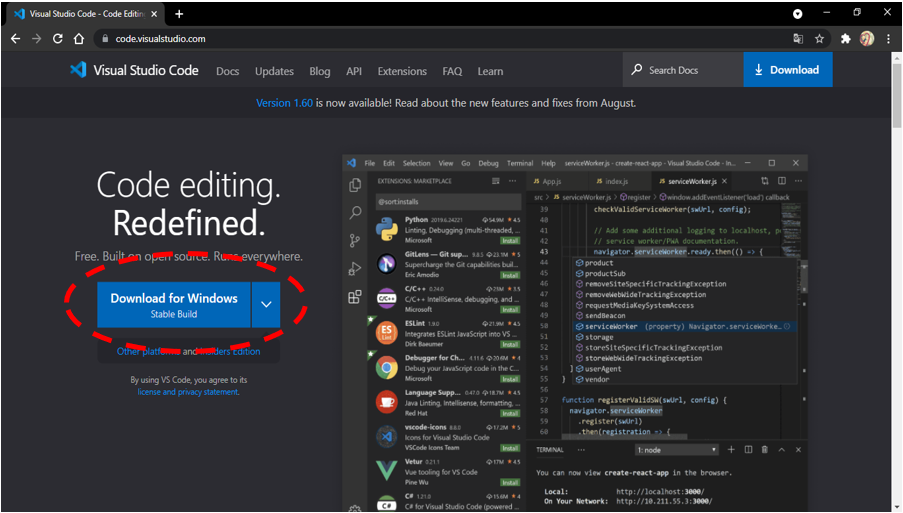Open the Version 1.60 announcement link
903x513 pixels.
point(287,103)
